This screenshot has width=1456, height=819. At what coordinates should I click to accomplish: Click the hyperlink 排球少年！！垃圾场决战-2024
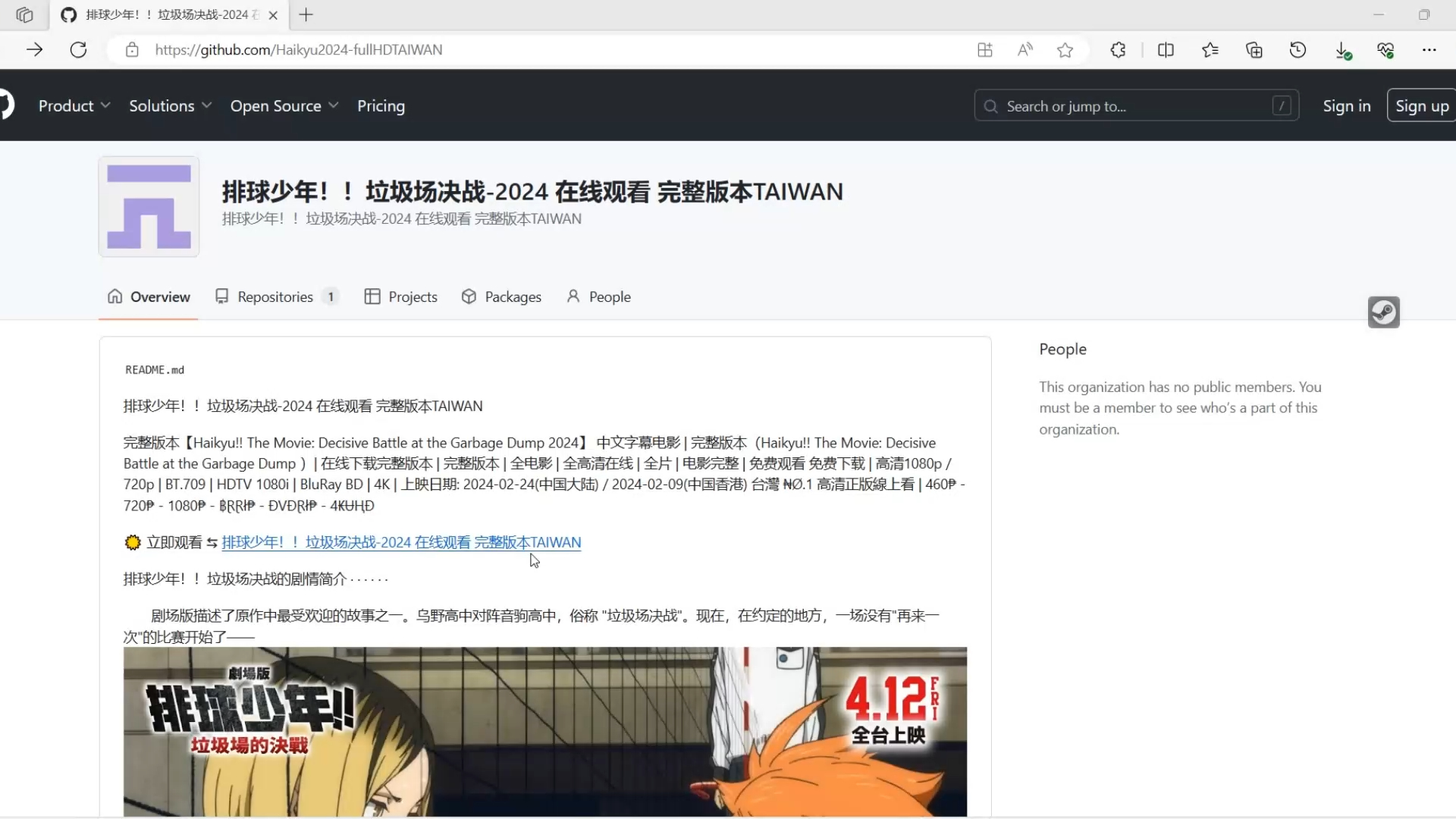[400, 542]
